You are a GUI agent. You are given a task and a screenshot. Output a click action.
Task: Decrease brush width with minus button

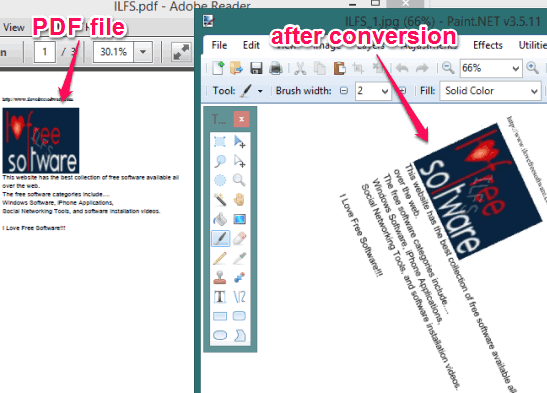344,91
